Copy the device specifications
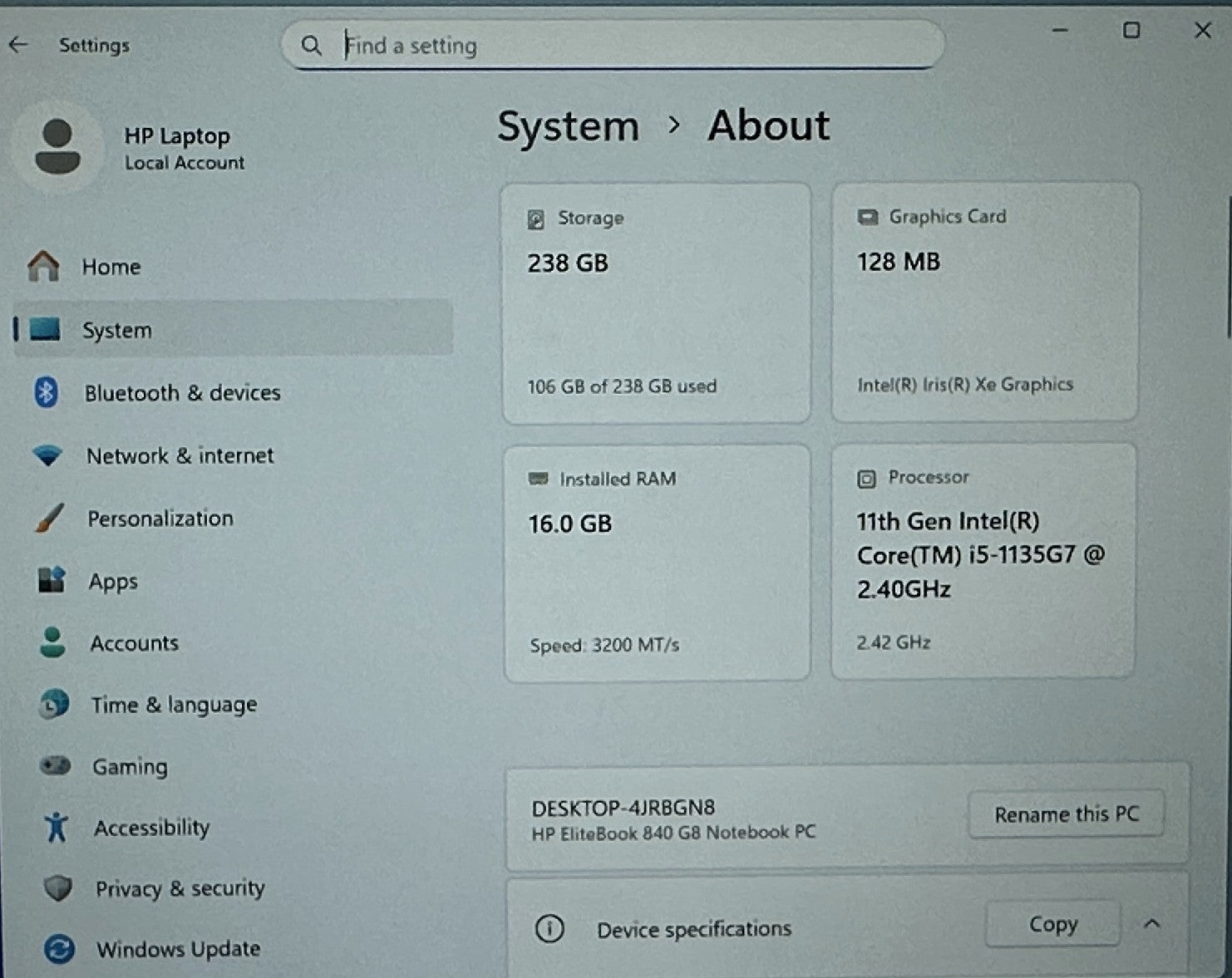 (1052, 924)
